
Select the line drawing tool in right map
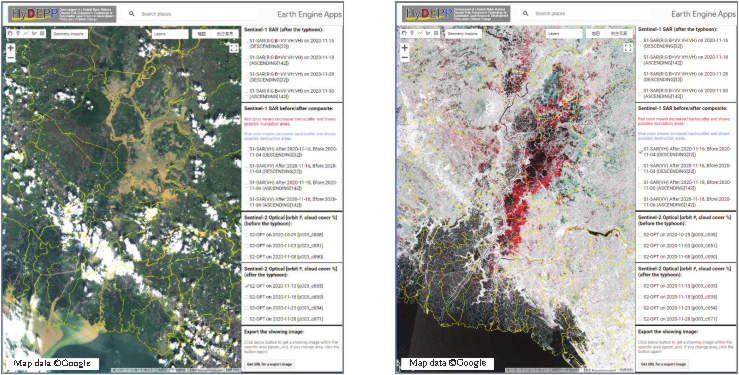click(419, 33)
